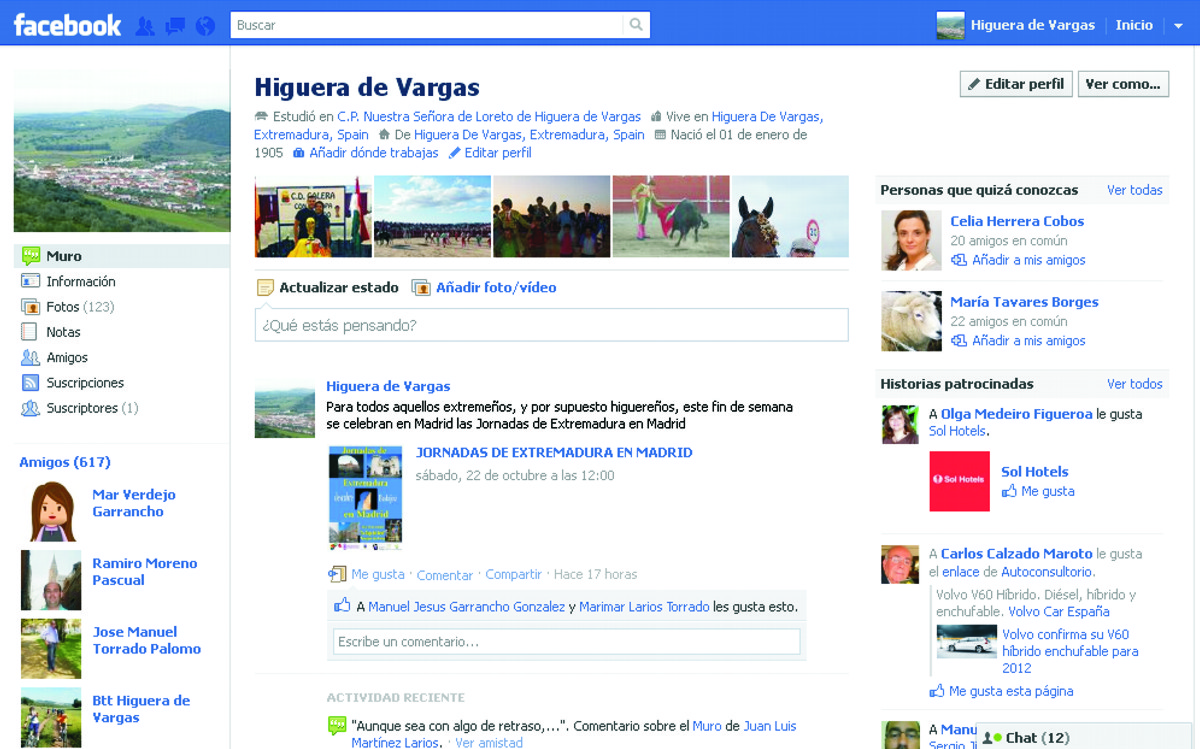1200x749 pixels.
Task: Open Juan Luis Martínez Larios profile link
Action: coord(770,727)
